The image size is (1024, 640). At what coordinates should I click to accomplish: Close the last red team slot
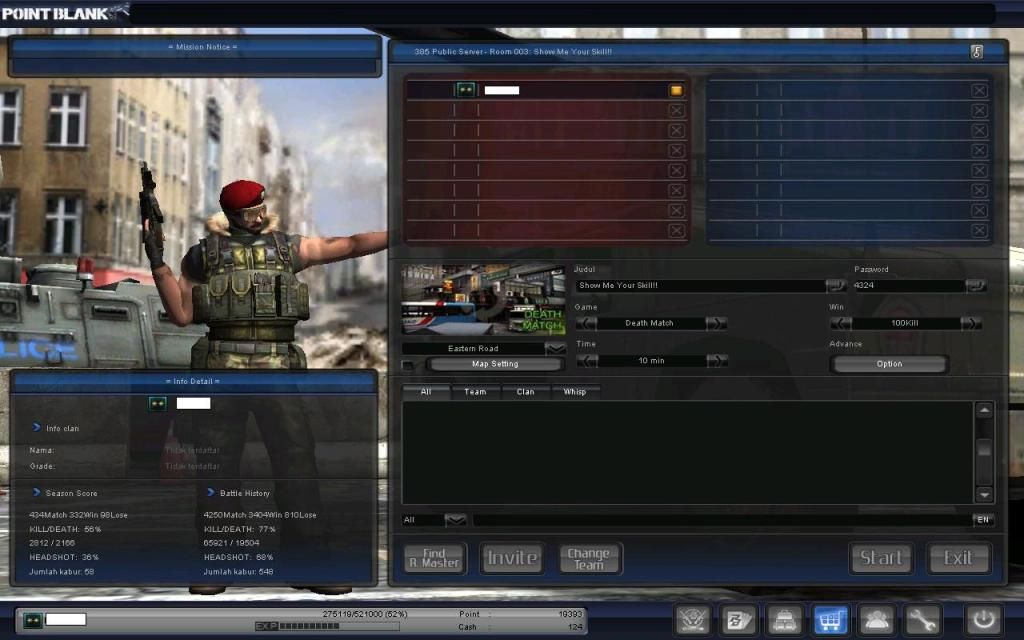pyautogui.click(x=677, y=231)
